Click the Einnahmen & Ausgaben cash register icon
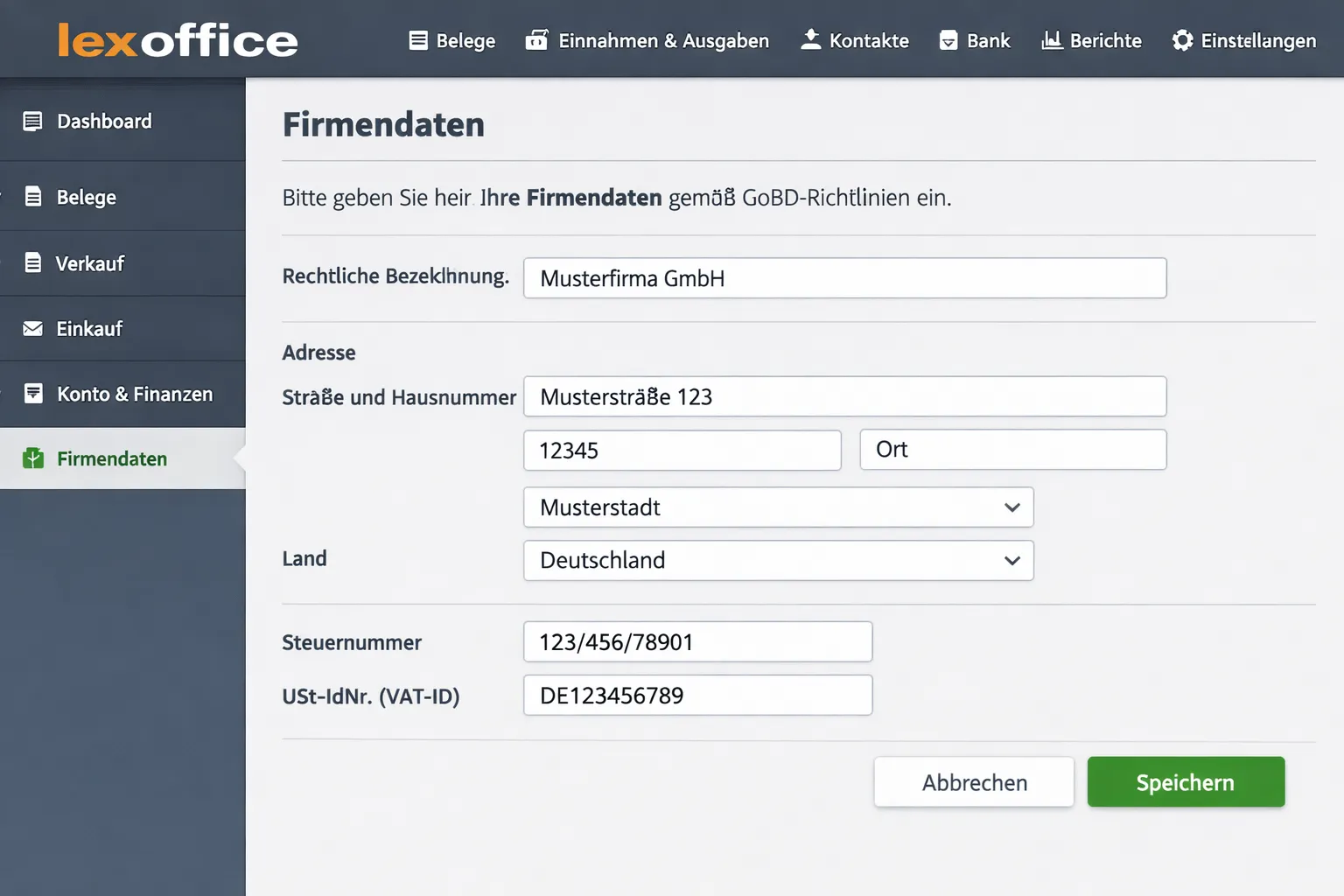Image resolution: width=1344 pixels, height=896 pixels. (536, 38)
